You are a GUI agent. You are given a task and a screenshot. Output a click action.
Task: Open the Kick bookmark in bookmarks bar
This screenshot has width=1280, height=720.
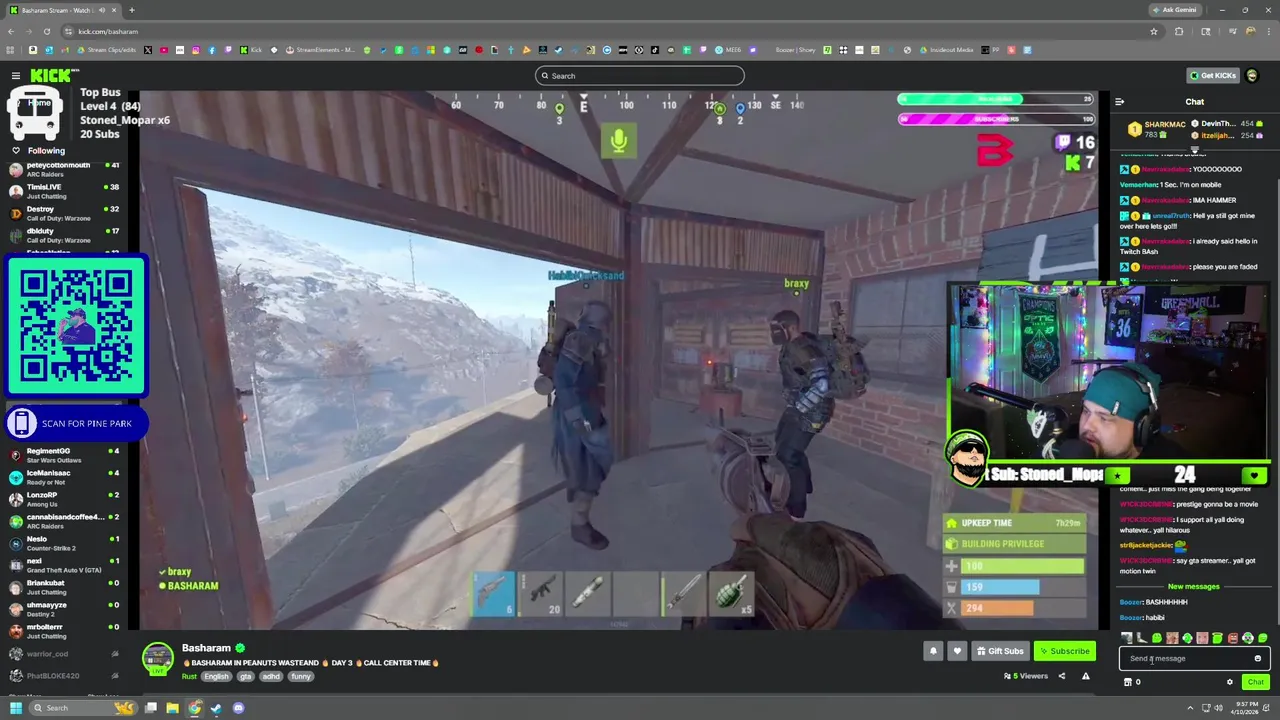[x=250, y=50]
